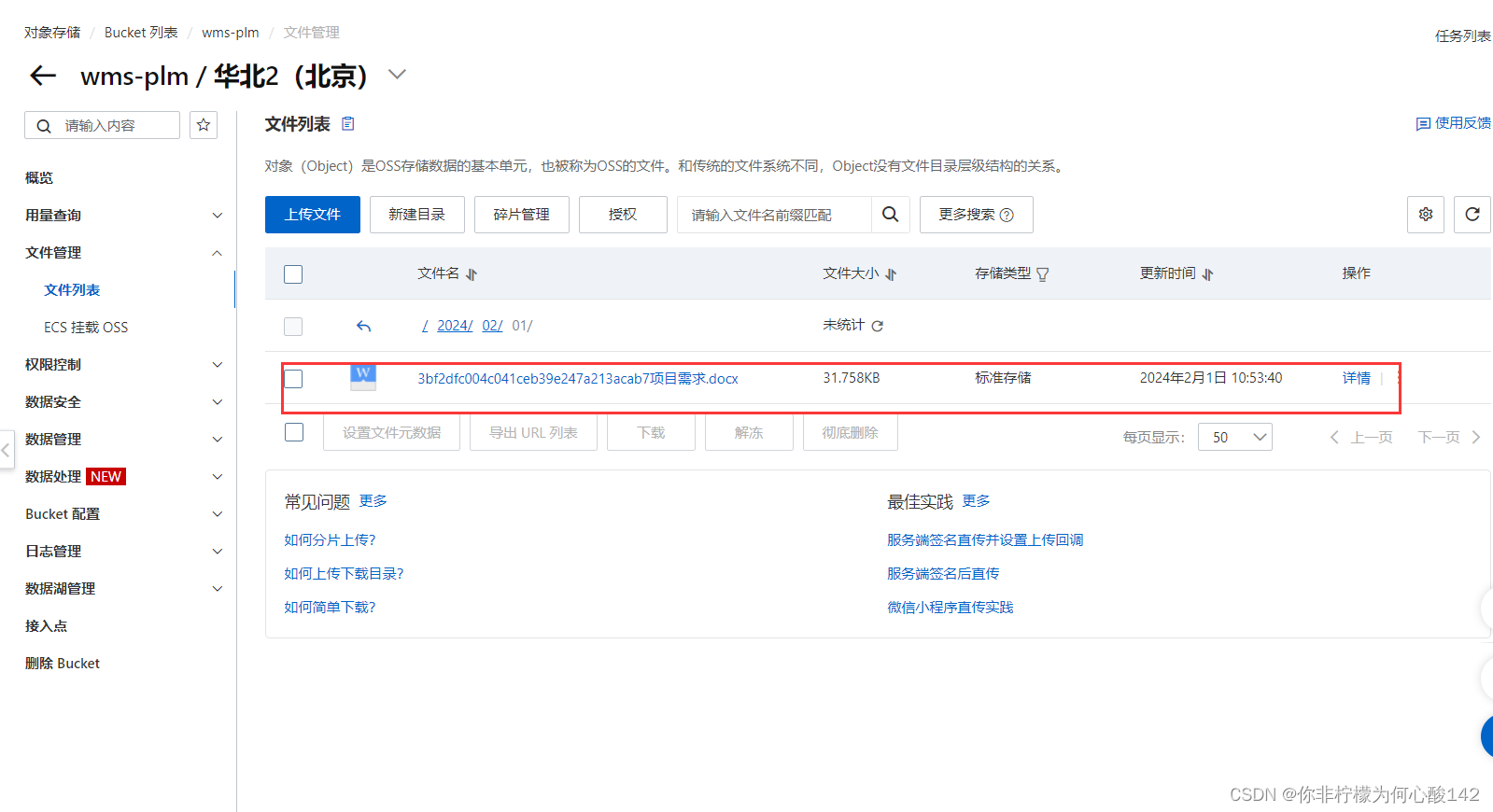Click 更多 next to 常见问题
This screenshot has height=812, width=1493.
coord(373,501)
